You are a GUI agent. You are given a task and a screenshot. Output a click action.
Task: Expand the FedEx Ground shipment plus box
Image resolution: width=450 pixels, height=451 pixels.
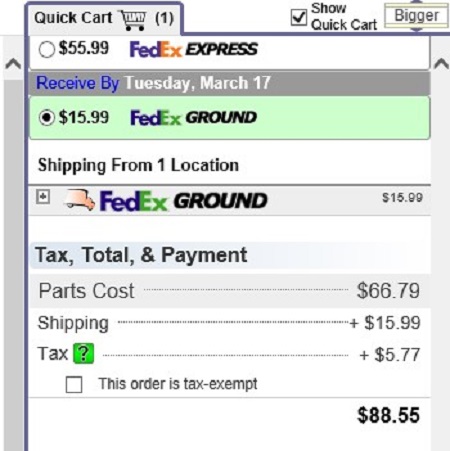(x=43, y=197)
